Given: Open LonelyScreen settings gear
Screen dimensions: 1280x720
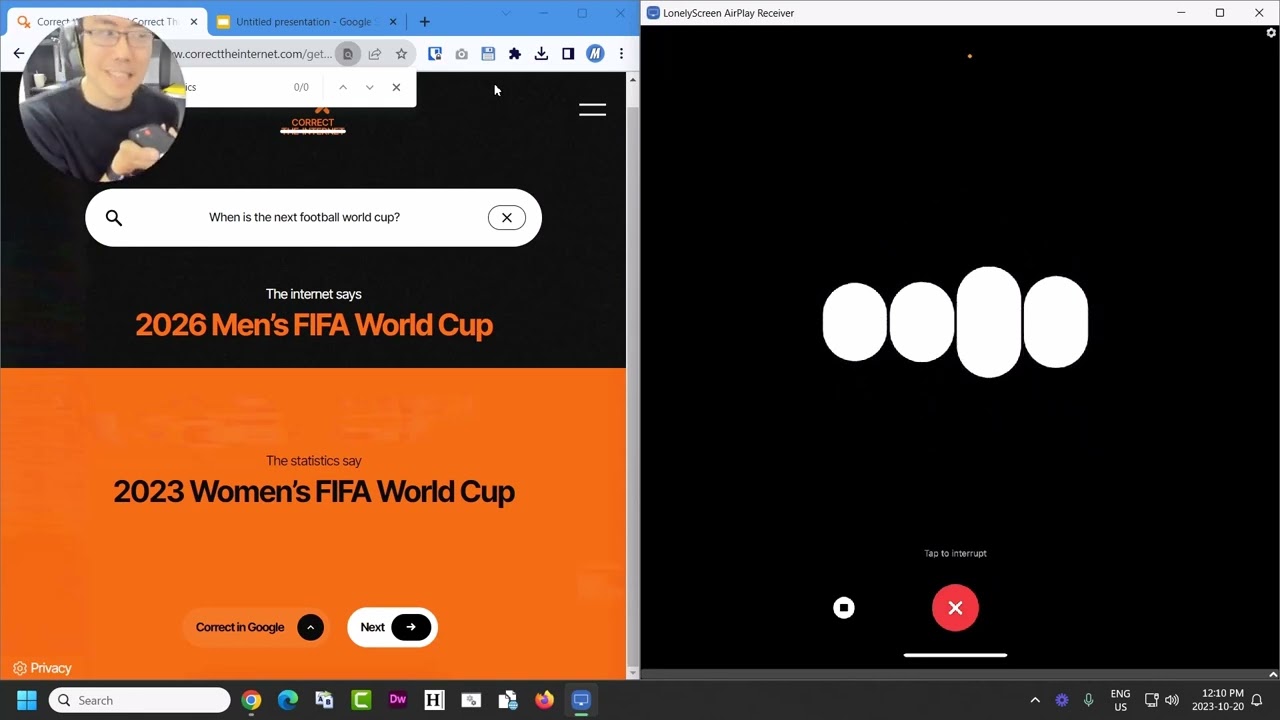Looking at the screenshot, I should 1272,33.
